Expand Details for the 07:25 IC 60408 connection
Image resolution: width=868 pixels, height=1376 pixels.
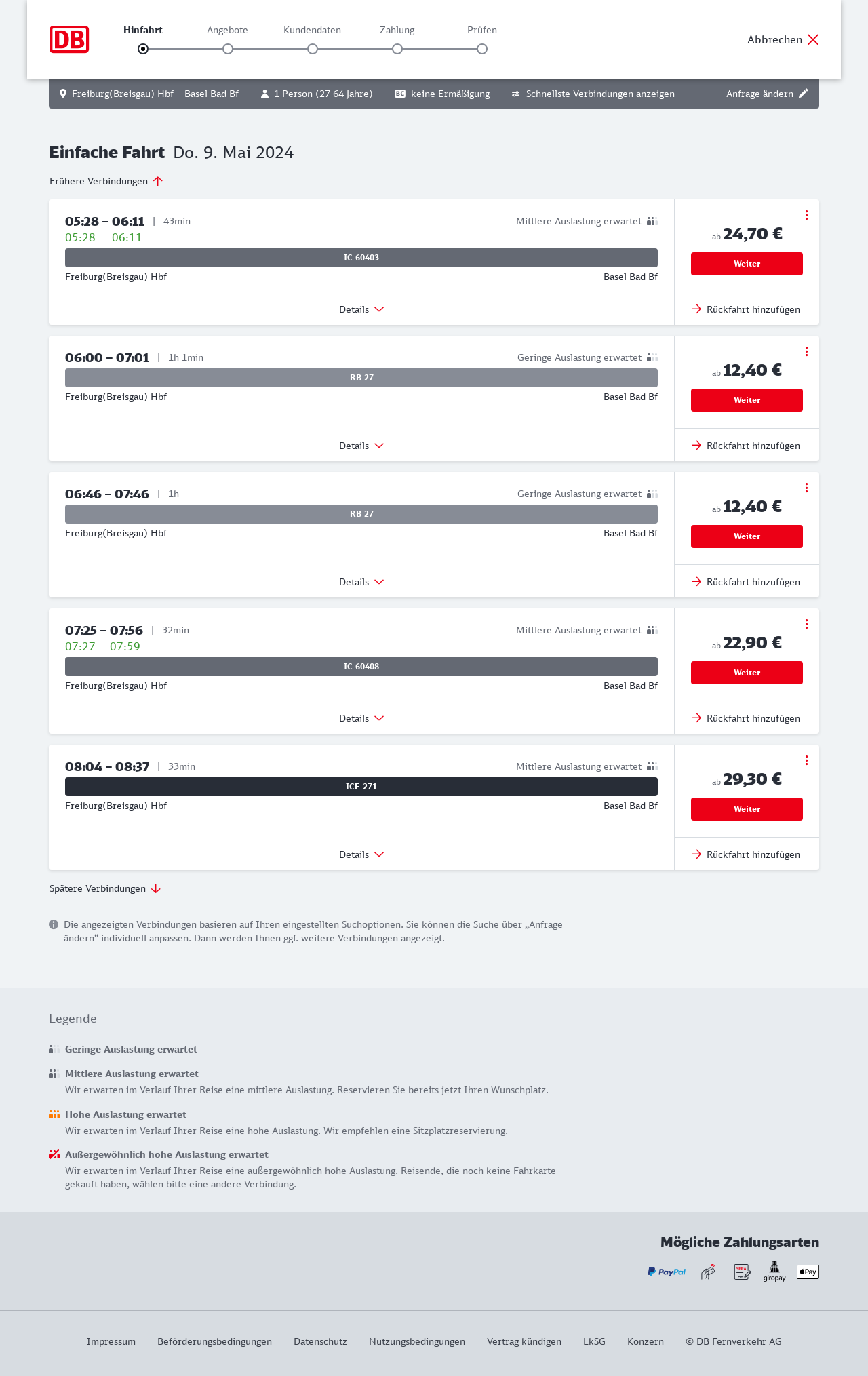[x=361, y=718]
